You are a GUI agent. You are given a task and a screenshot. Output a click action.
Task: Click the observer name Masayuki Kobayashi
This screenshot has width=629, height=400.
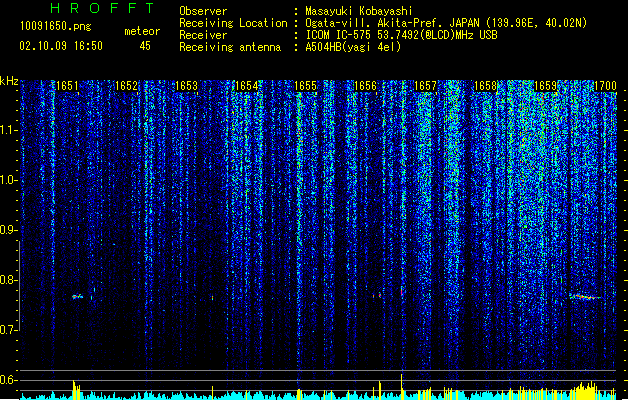[359, 11]
